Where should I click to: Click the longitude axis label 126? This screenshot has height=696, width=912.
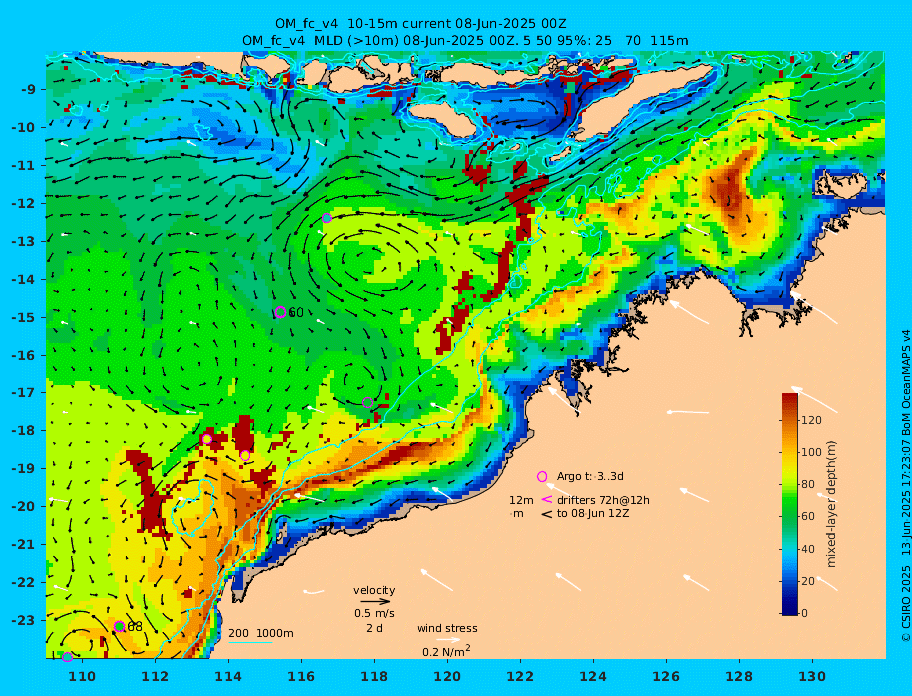pyautogui.click(x=667, y=676)
